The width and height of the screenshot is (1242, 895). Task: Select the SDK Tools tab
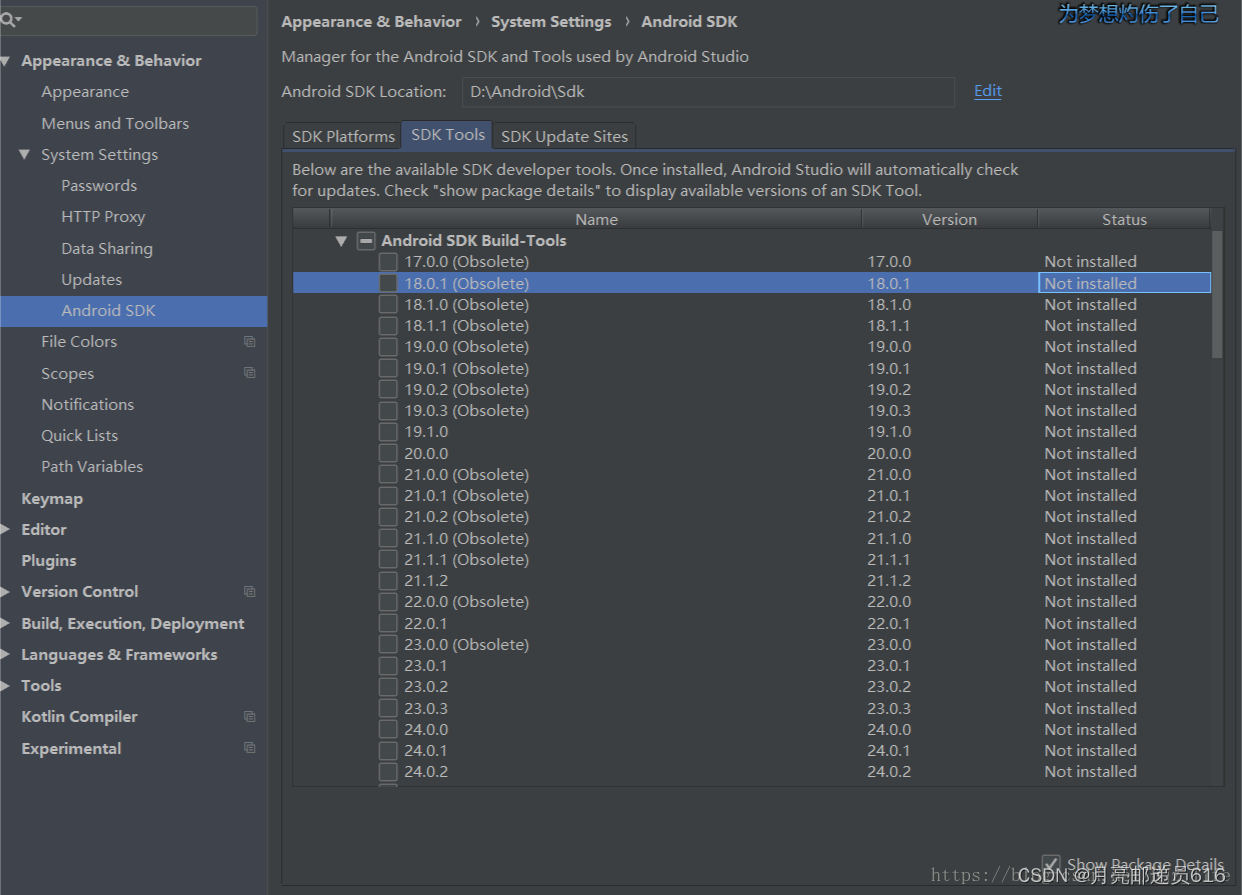[x=448, y=135]
